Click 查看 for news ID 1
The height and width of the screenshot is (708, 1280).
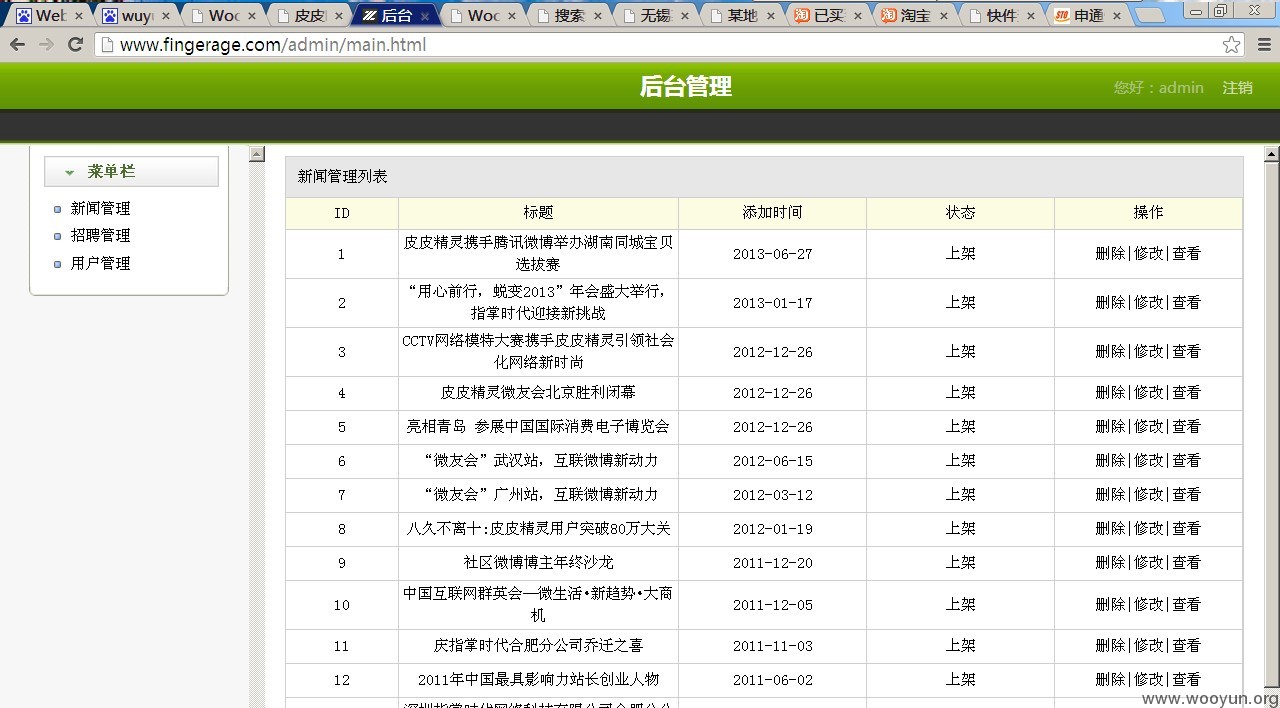(x=1186, y=253)
